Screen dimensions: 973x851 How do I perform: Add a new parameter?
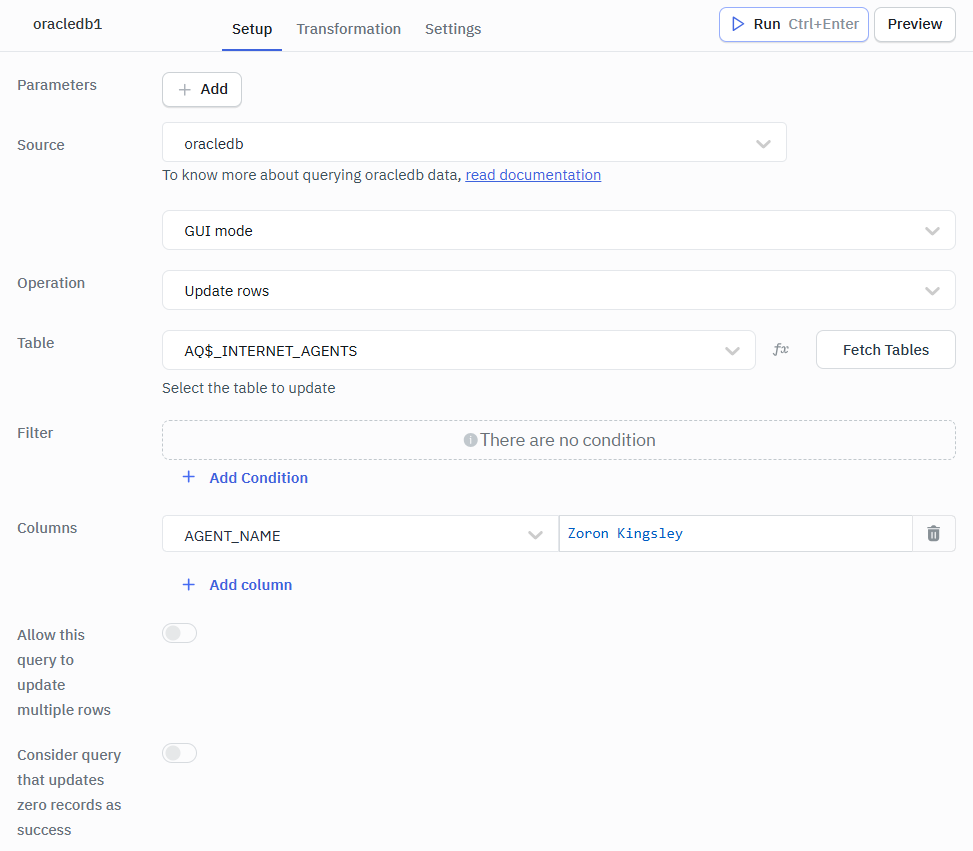(202, 89)
